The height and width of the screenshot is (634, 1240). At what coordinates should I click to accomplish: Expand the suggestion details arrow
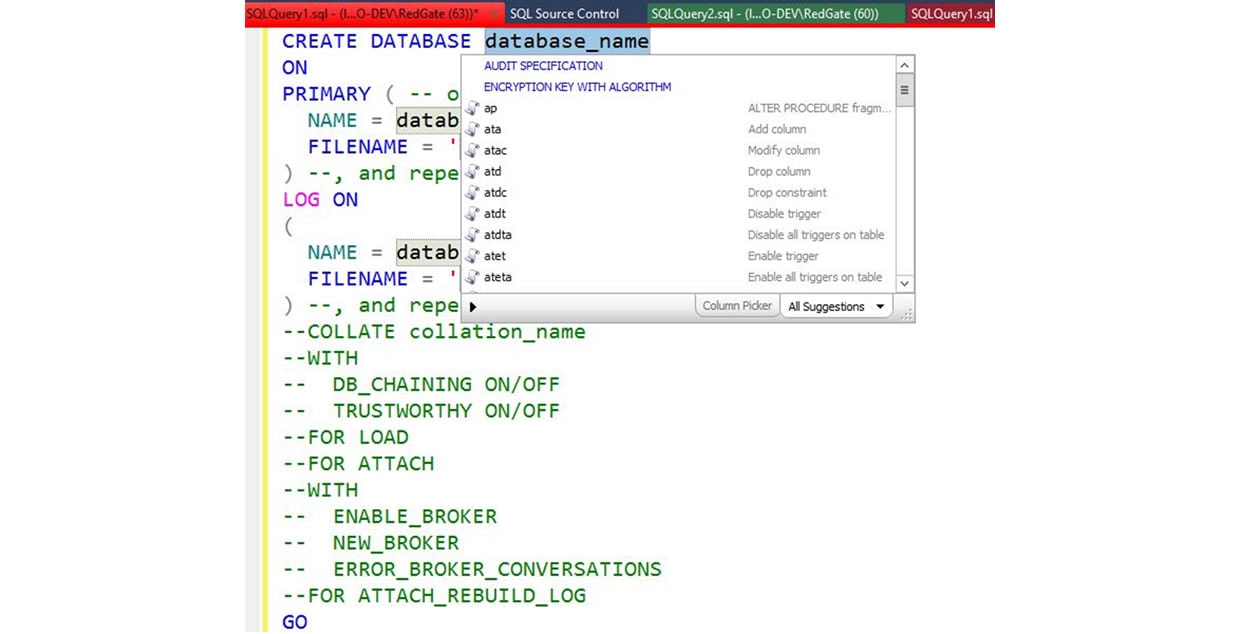[x=473, y=307]
